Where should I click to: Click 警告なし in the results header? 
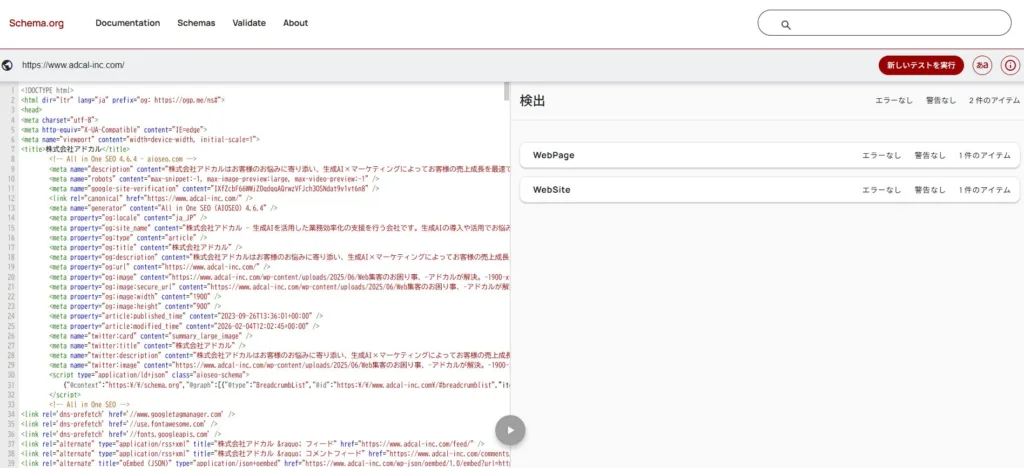point(941,101)
